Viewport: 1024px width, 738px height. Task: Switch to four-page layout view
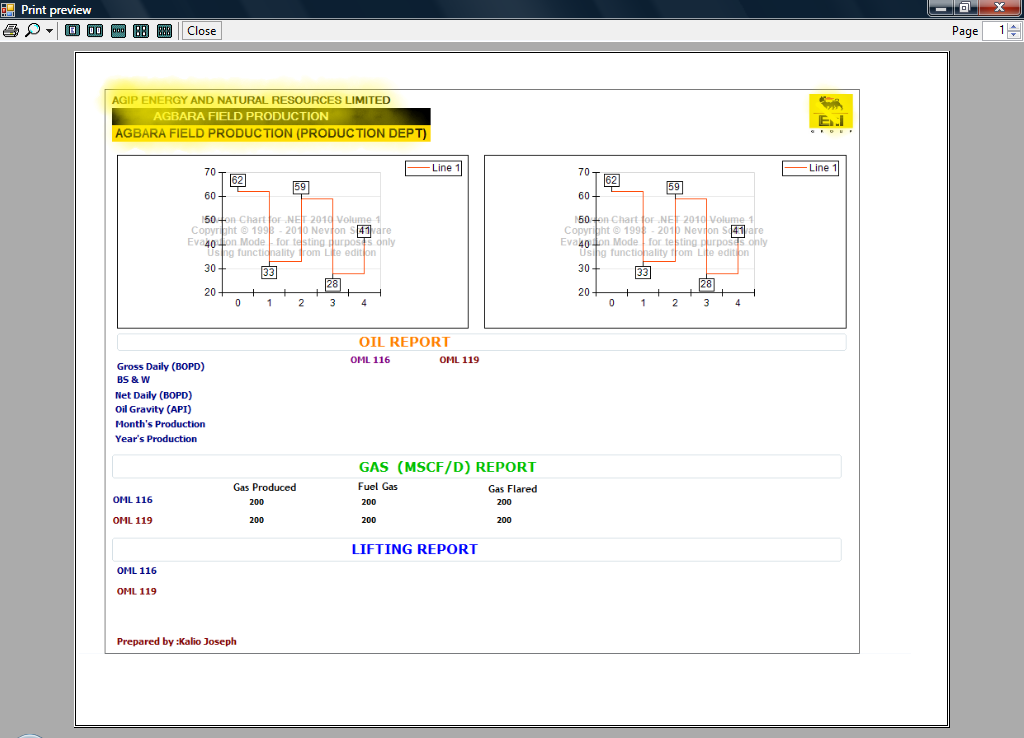(141, 31)
